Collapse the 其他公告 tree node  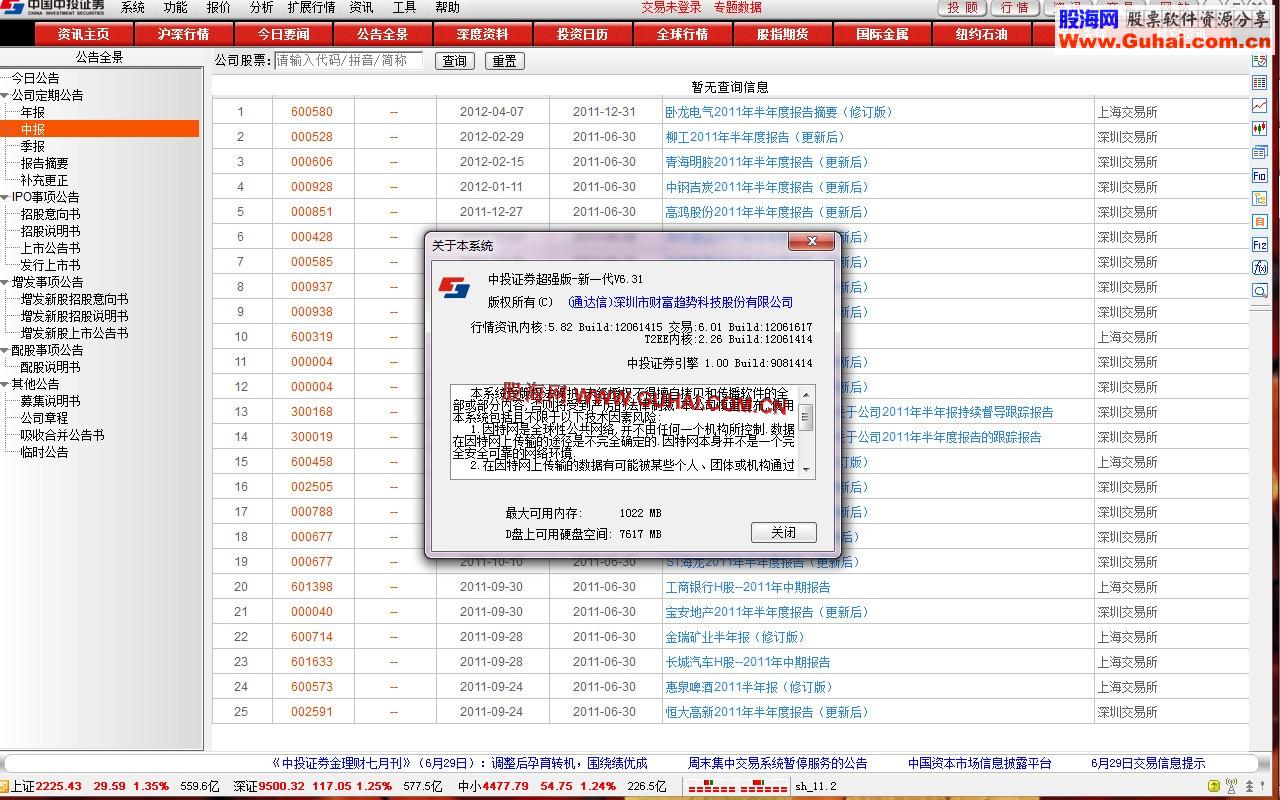click(5, 384)
